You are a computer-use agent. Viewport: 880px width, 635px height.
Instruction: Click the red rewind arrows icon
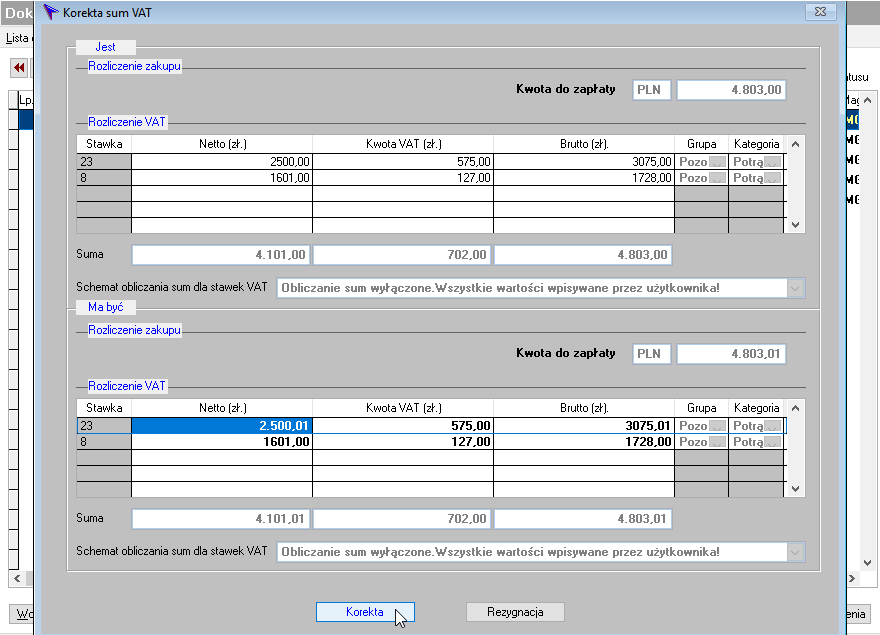tap(19, 68)
